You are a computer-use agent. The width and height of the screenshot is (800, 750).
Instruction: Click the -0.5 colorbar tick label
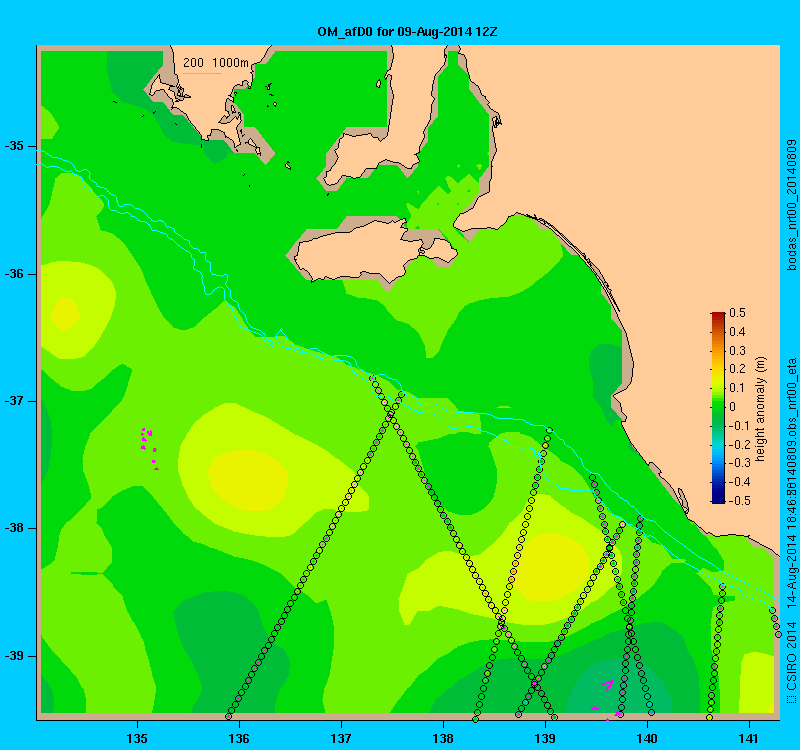click(738, 501)
